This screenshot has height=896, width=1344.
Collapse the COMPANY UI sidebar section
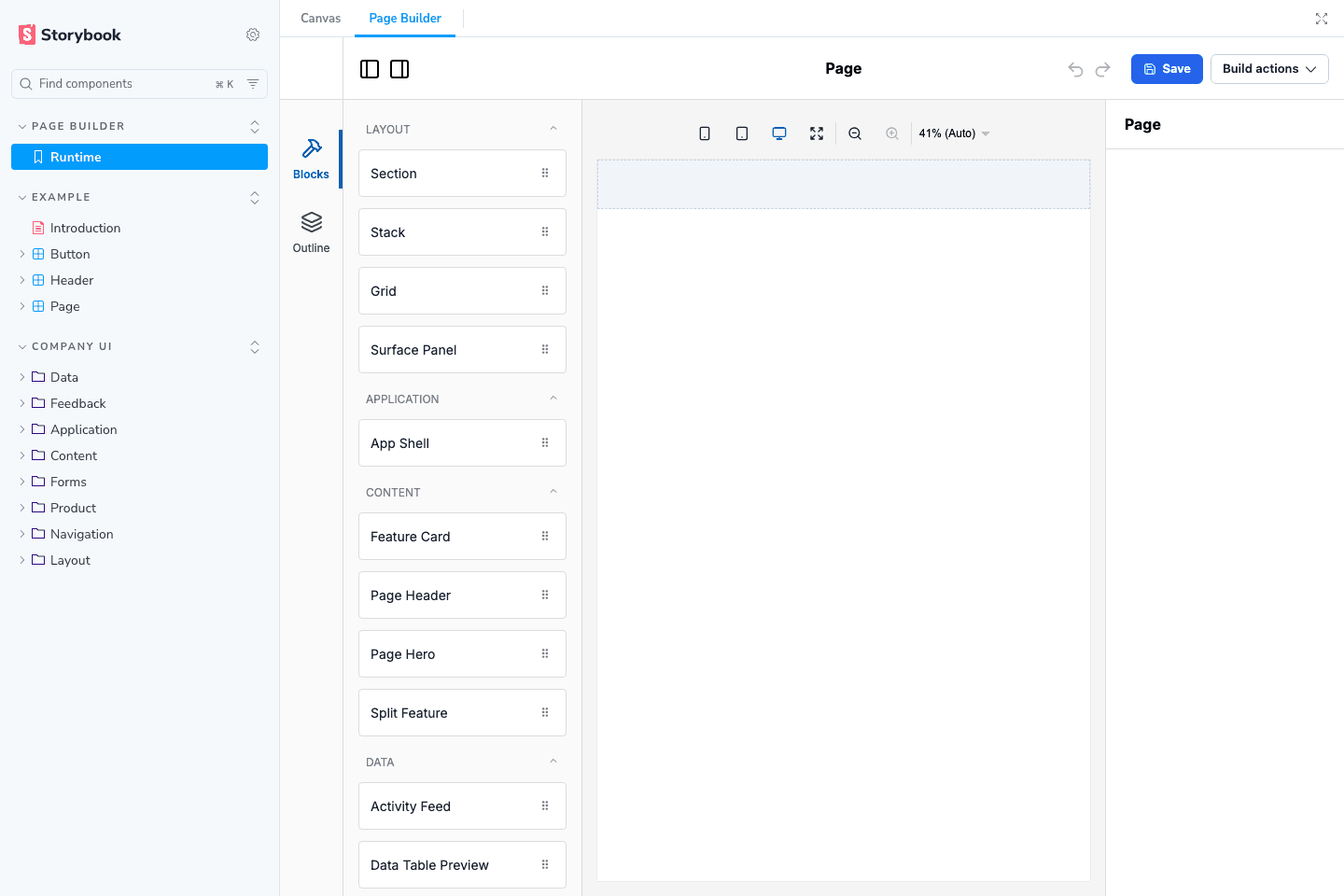[65, 346]
